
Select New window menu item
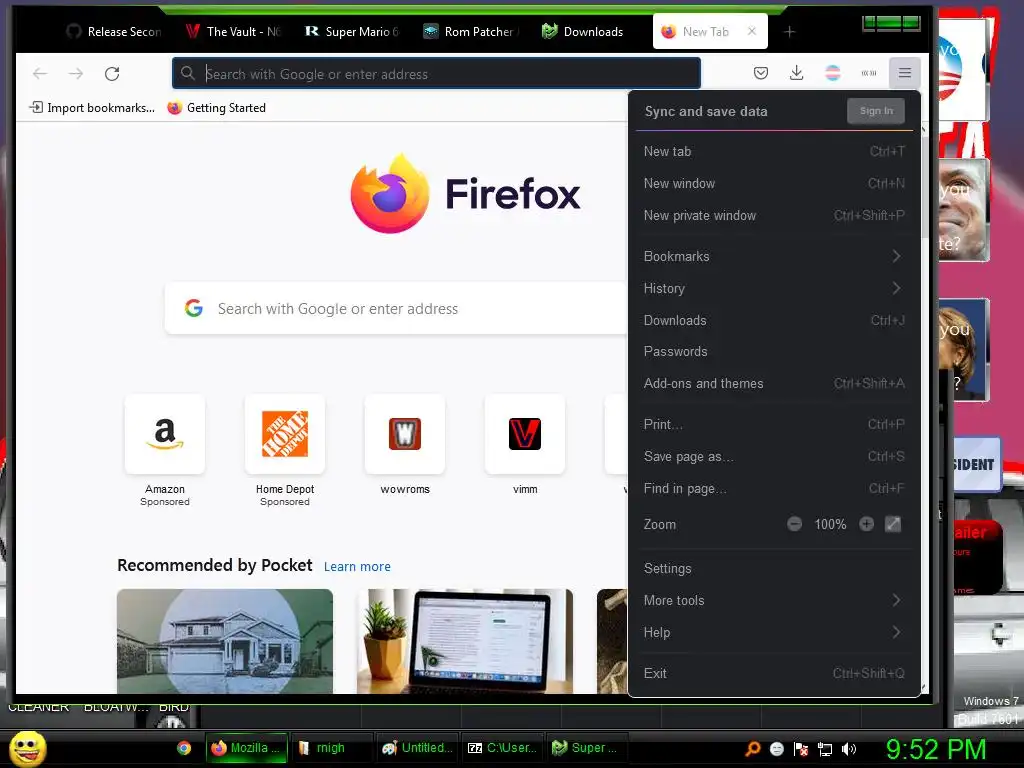(x=774, y=183)
